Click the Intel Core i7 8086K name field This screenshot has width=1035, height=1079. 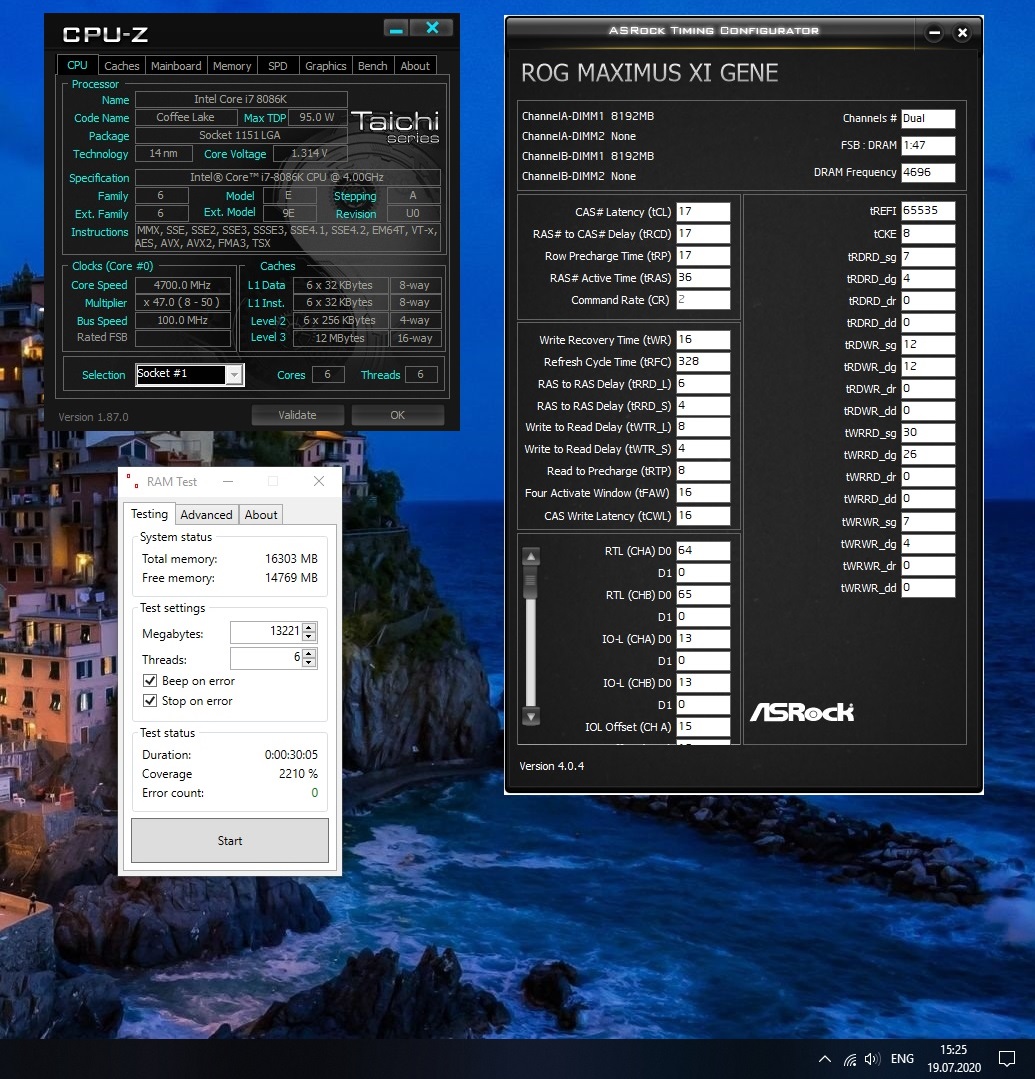click(x=241, y=99)
